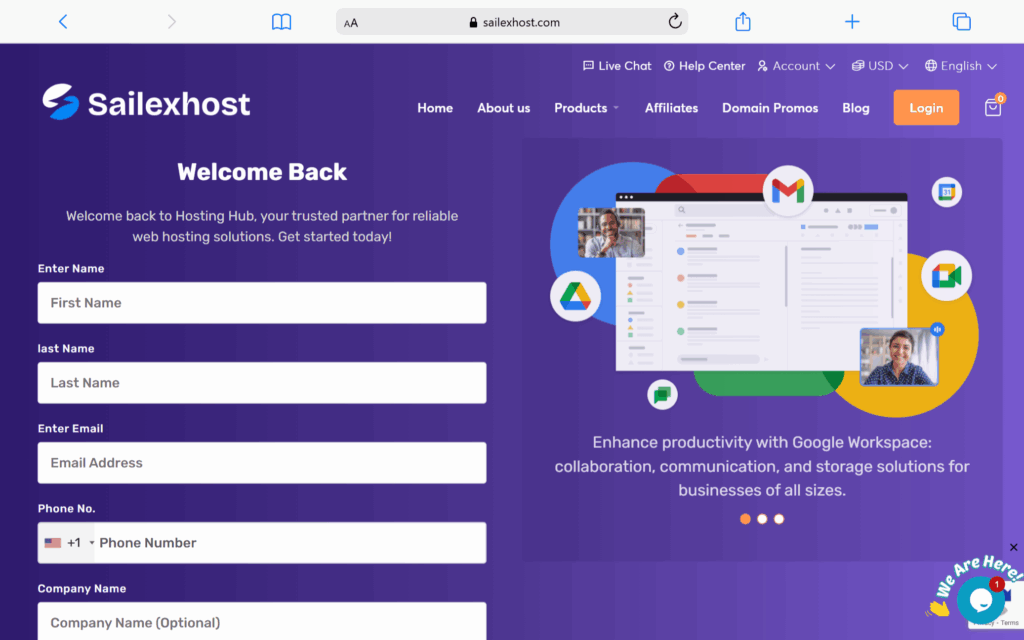Select the first orange carousel dot
This screenshot has height=640, width=1024.
pos(745,519)
